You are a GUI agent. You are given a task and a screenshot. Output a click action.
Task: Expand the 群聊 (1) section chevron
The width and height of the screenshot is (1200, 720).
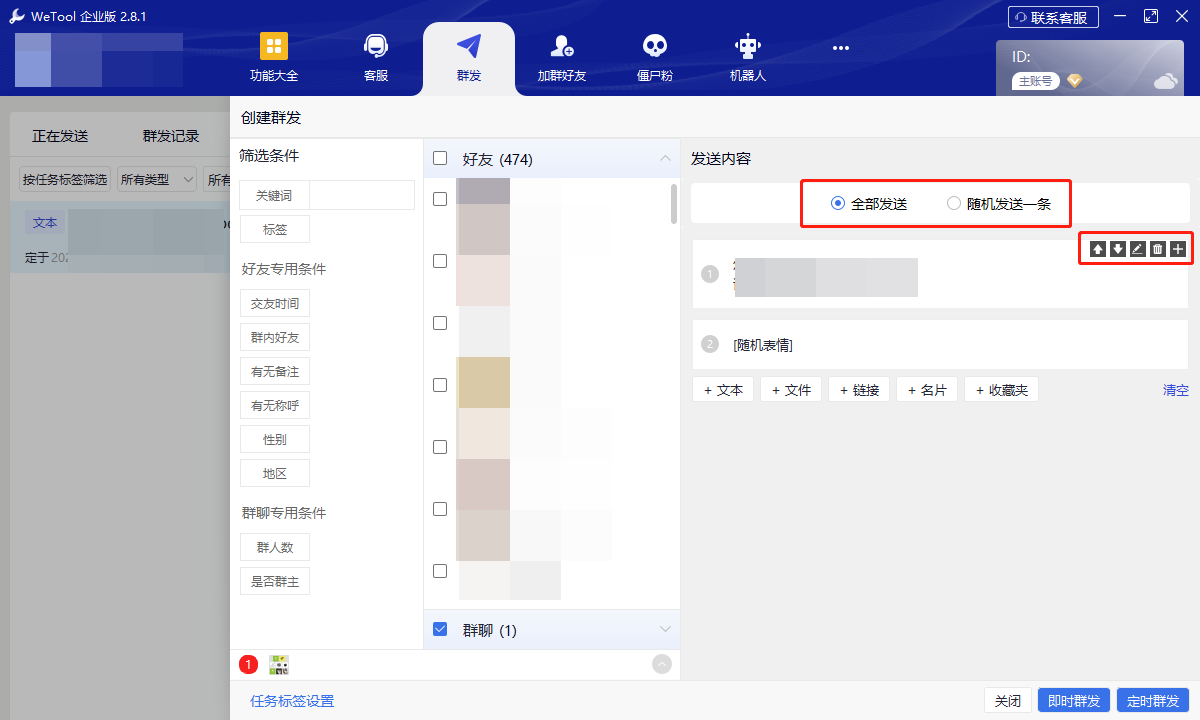click(665, 629)
